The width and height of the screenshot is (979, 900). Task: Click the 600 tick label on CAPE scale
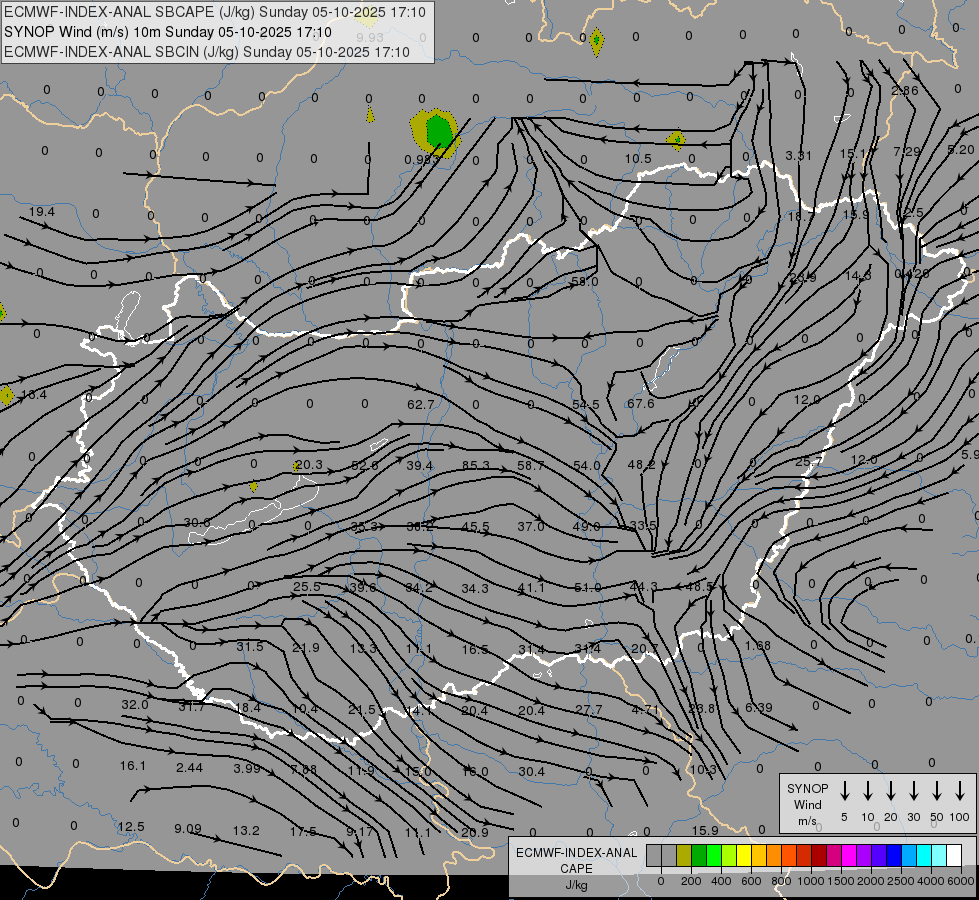tap(751, 881)
